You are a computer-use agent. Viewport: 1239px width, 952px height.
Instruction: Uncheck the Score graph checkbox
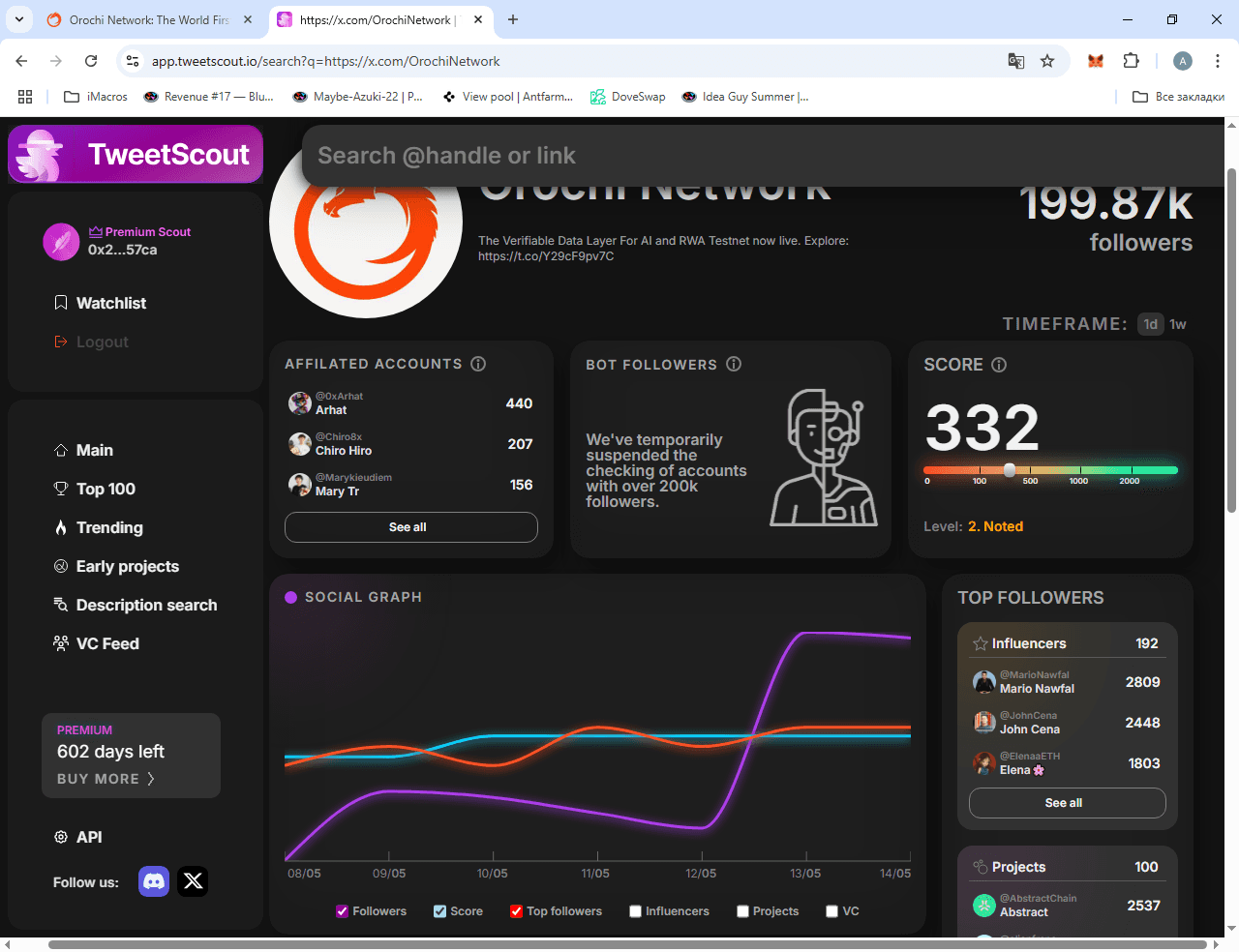(x=439, y=911)
